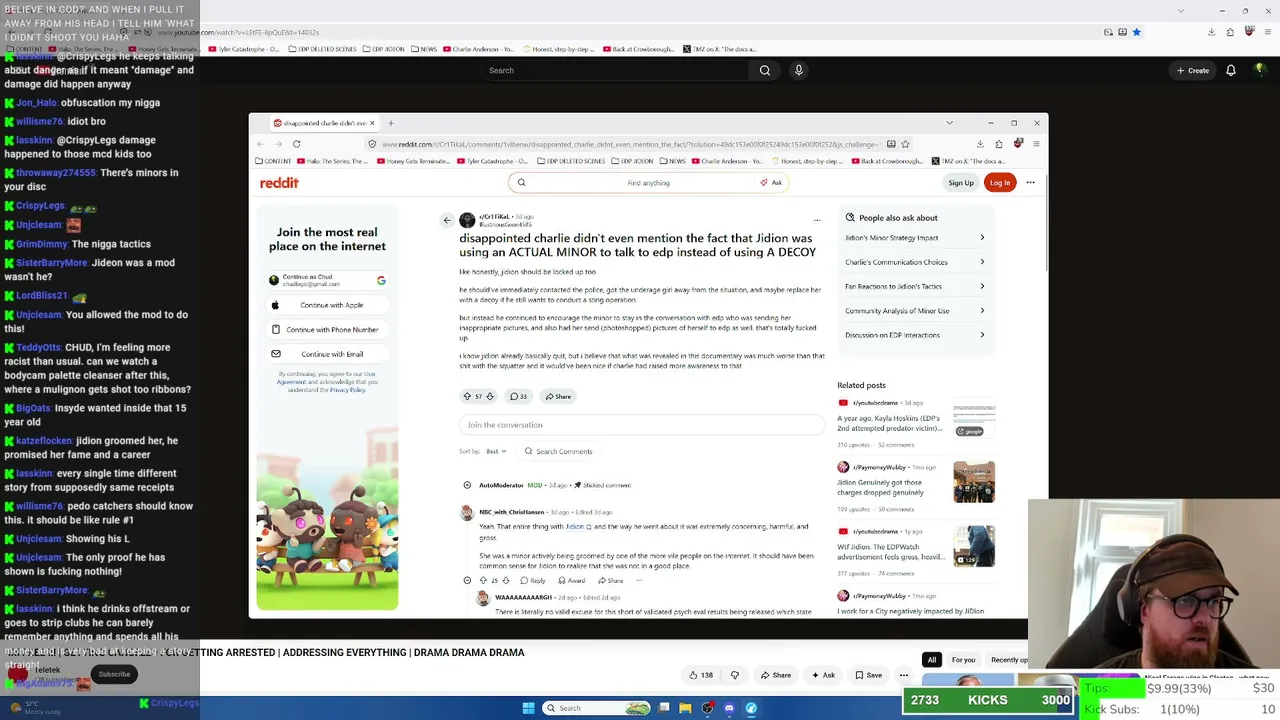
Task: Save the YouTube video to playlist
Action: (868, 675)
